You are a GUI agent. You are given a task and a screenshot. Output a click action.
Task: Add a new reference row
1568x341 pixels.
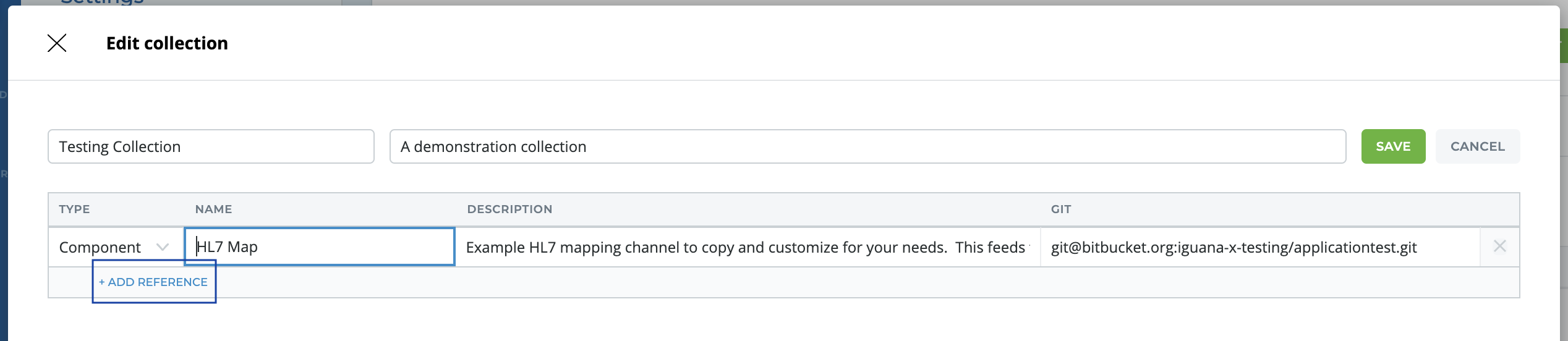click(153, 282)
